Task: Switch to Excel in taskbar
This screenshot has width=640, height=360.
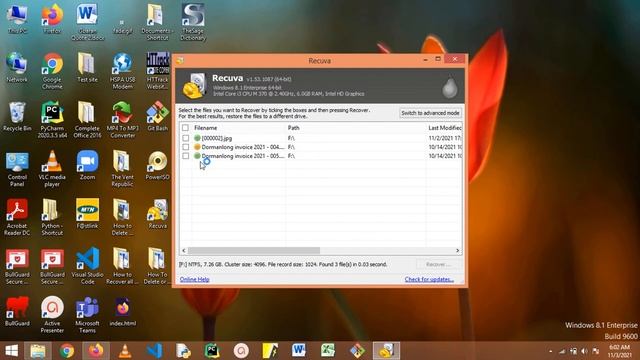Action: 328,351
